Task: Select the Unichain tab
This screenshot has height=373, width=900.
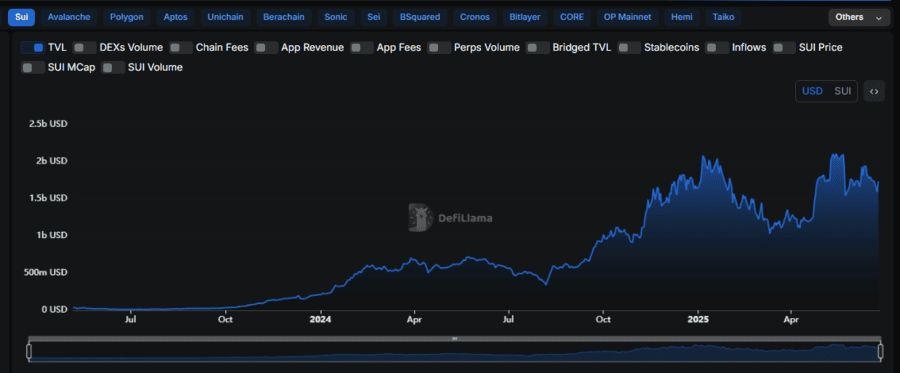Action: click(x=225, y=17)
